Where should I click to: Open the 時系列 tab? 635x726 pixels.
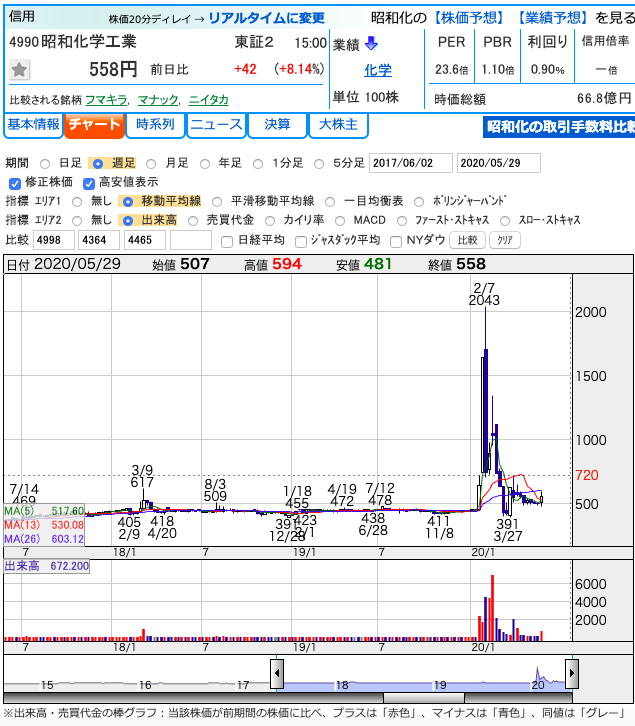pos(155,125)
